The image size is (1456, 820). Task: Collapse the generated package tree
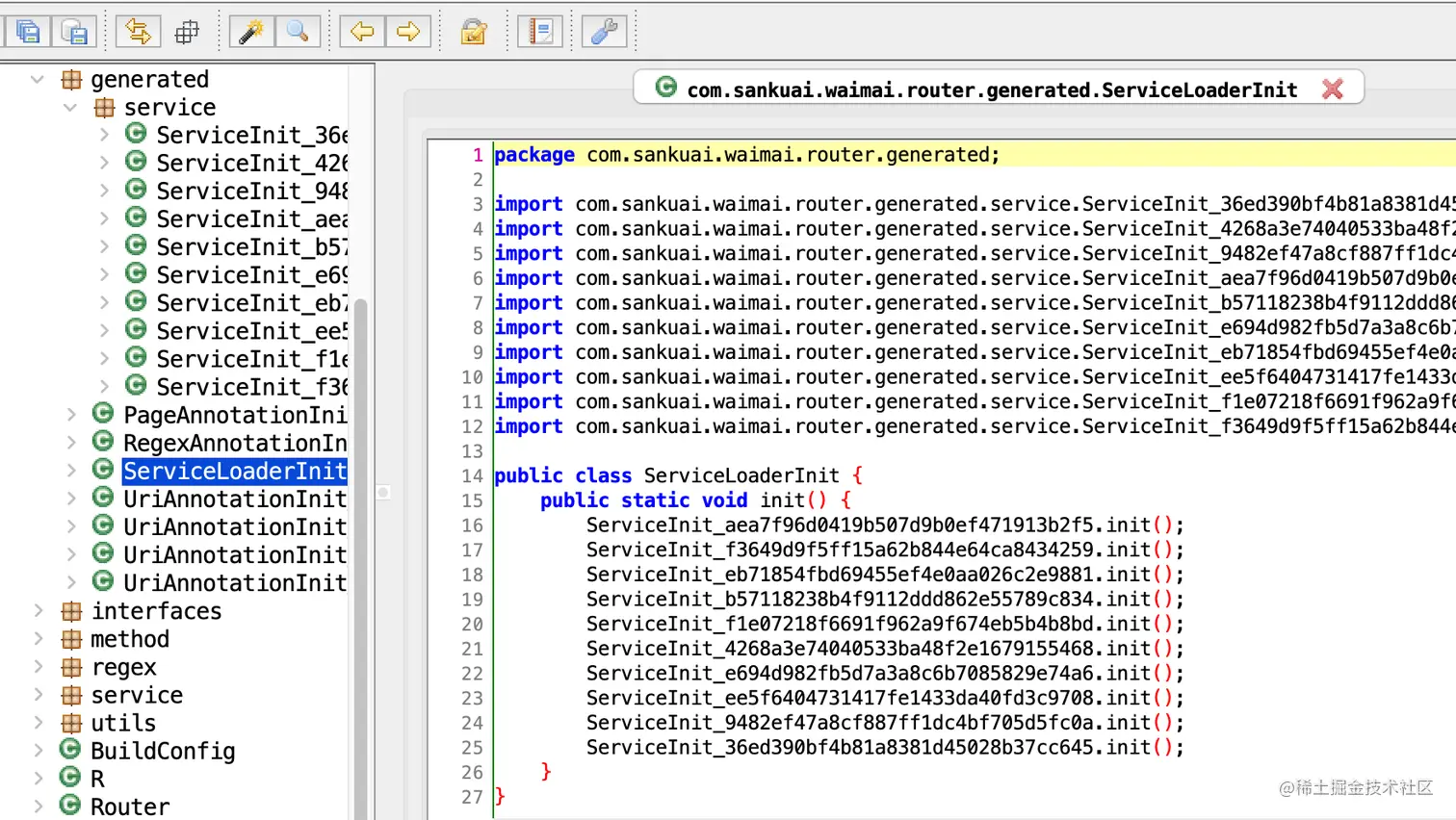pos(37,79)
